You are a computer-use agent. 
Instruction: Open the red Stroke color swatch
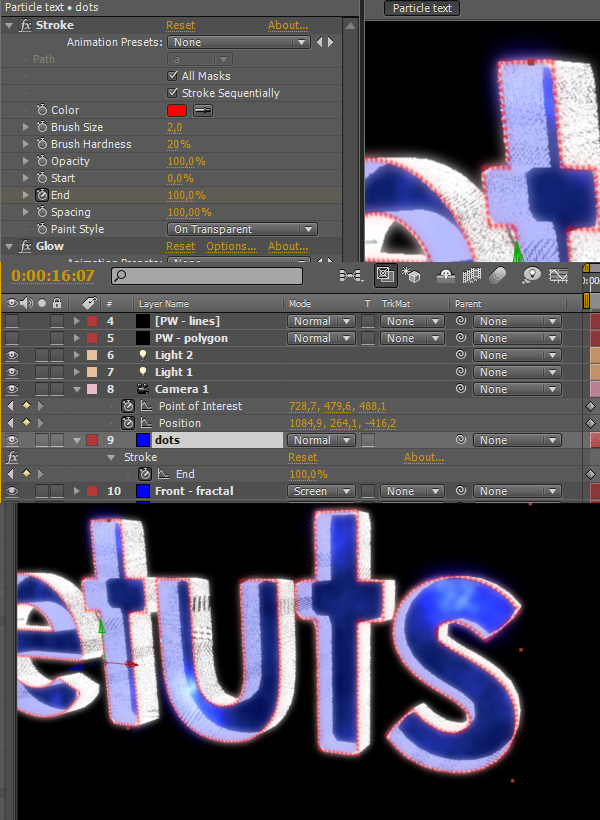177,110
